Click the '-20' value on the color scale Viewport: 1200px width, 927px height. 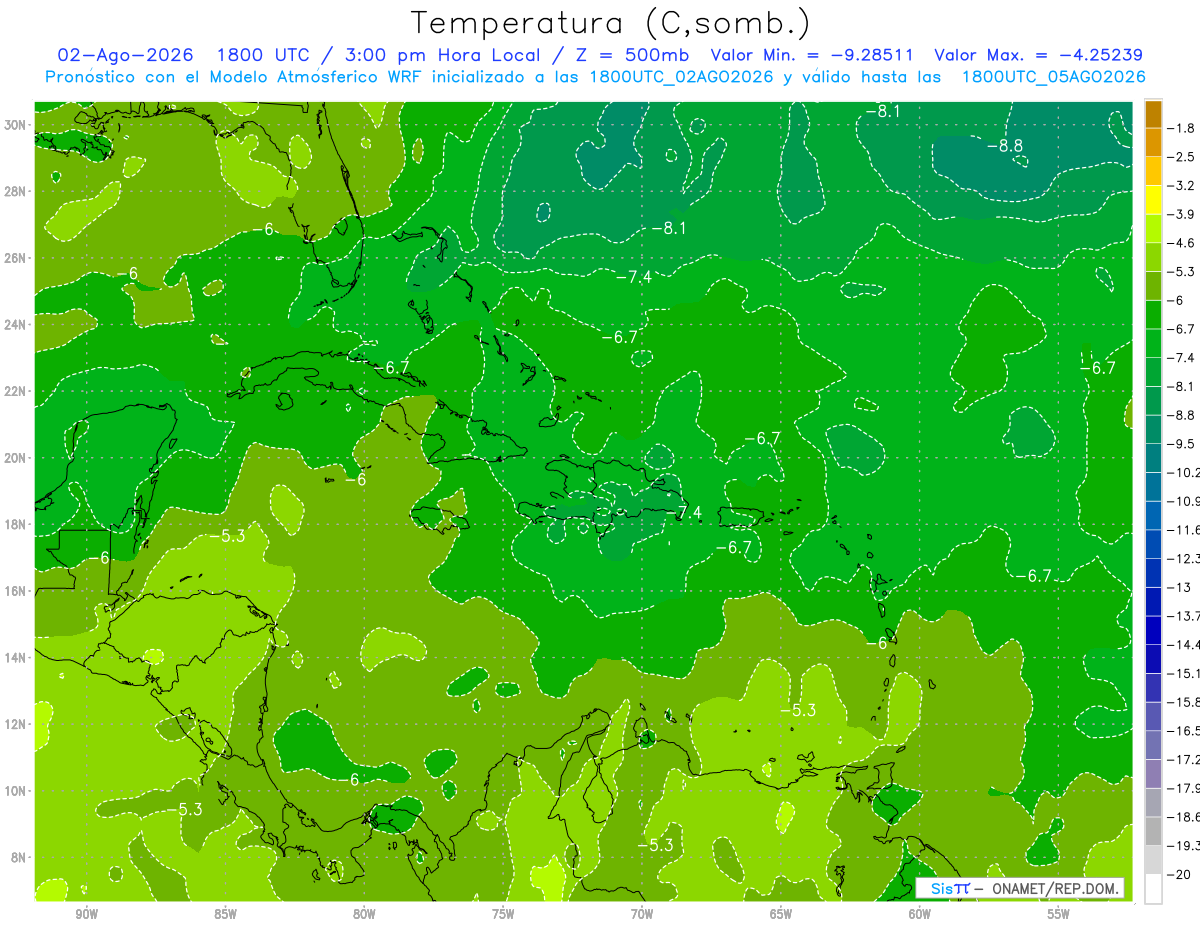tap(1180, 874)
